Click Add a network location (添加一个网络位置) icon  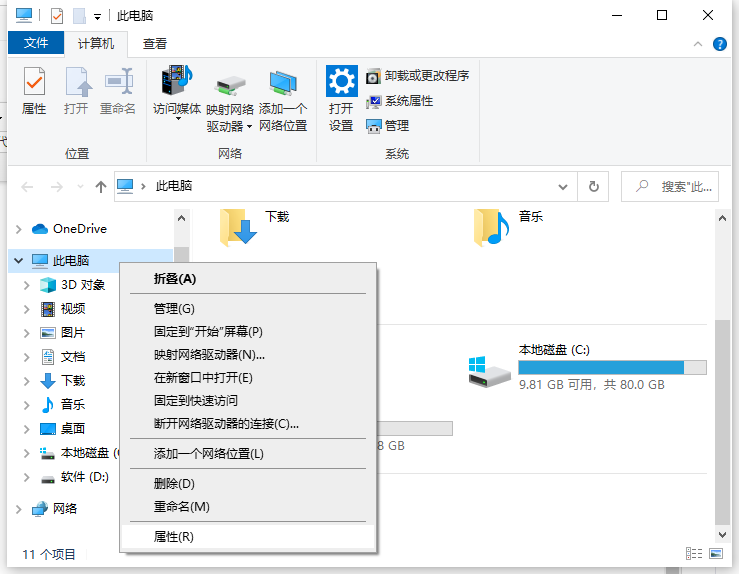click(283, 82)
